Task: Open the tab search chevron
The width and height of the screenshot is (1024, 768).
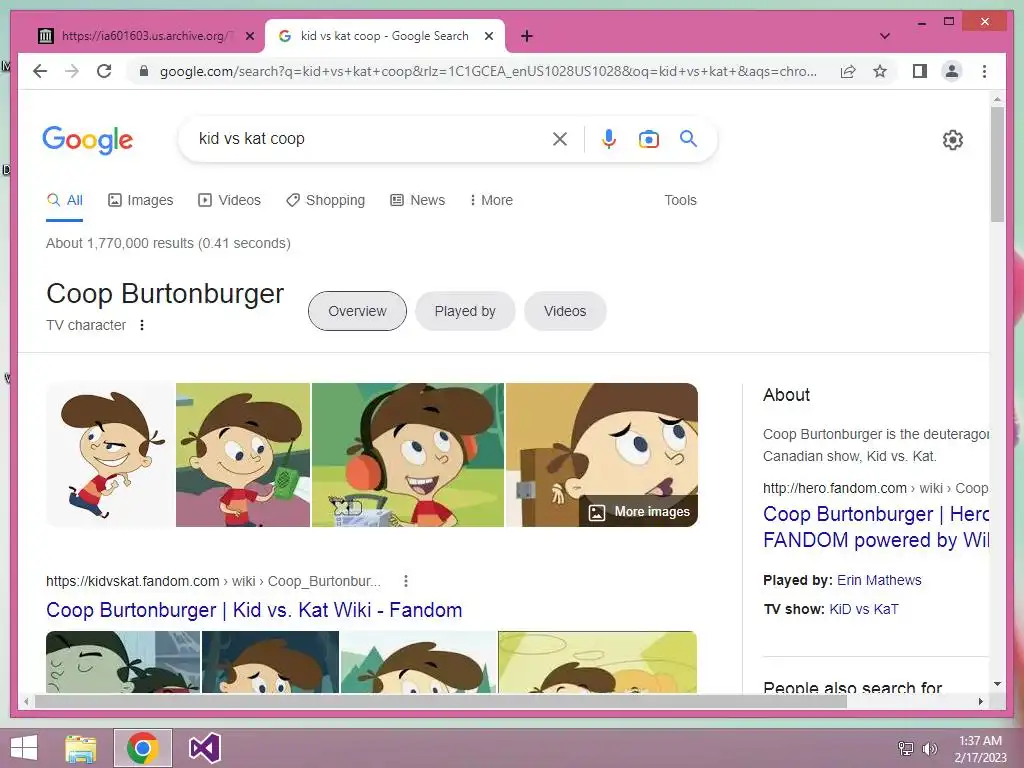Action: pos(885,36)
